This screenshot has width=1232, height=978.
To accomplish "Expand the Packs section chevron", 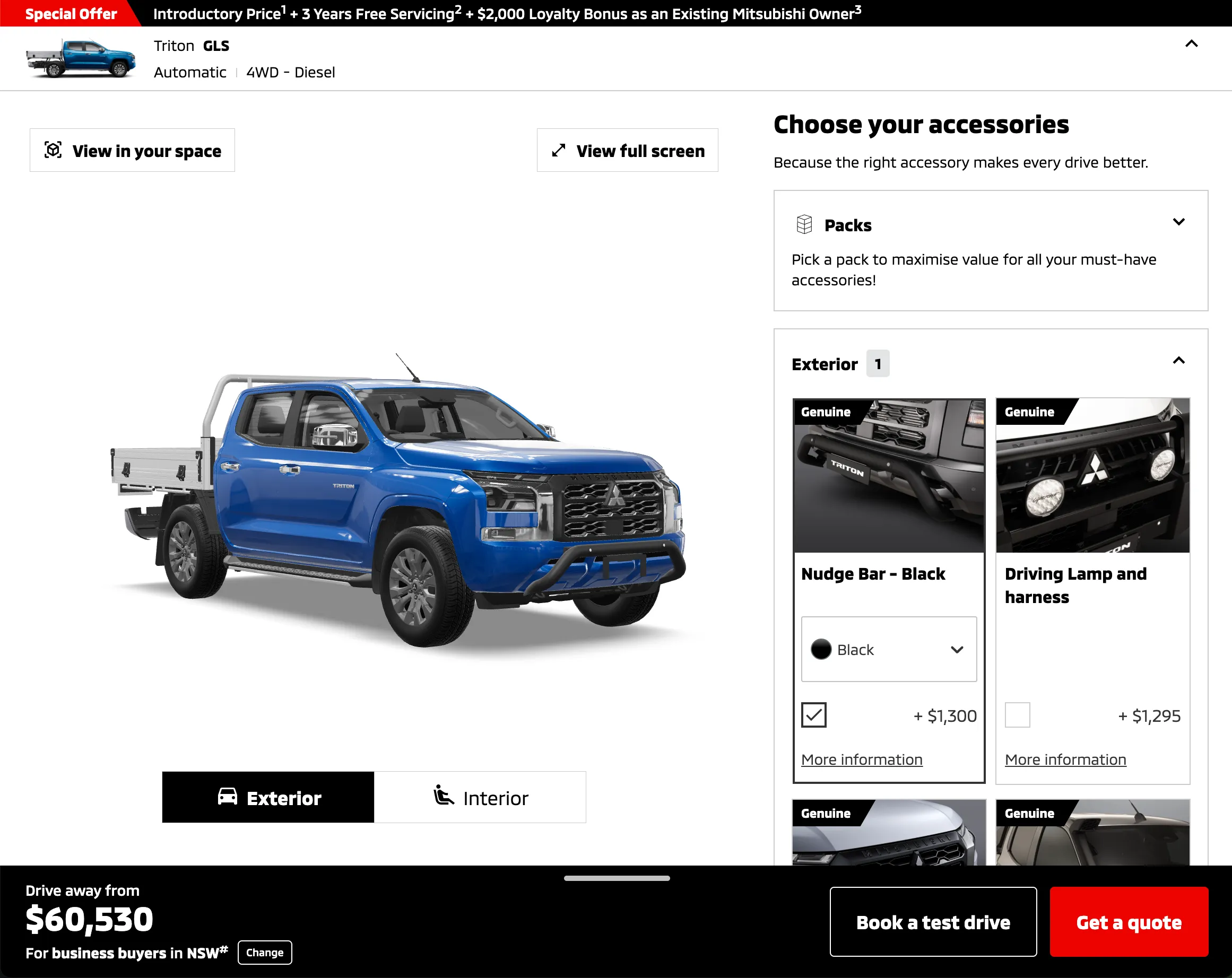I will tap(1179, 222).
